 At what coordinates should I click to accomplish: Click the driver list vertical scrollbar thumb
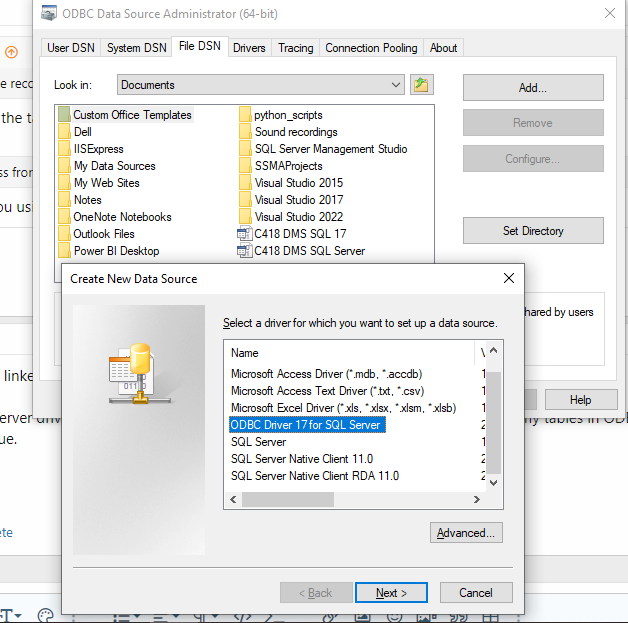[x=494, y=422]
